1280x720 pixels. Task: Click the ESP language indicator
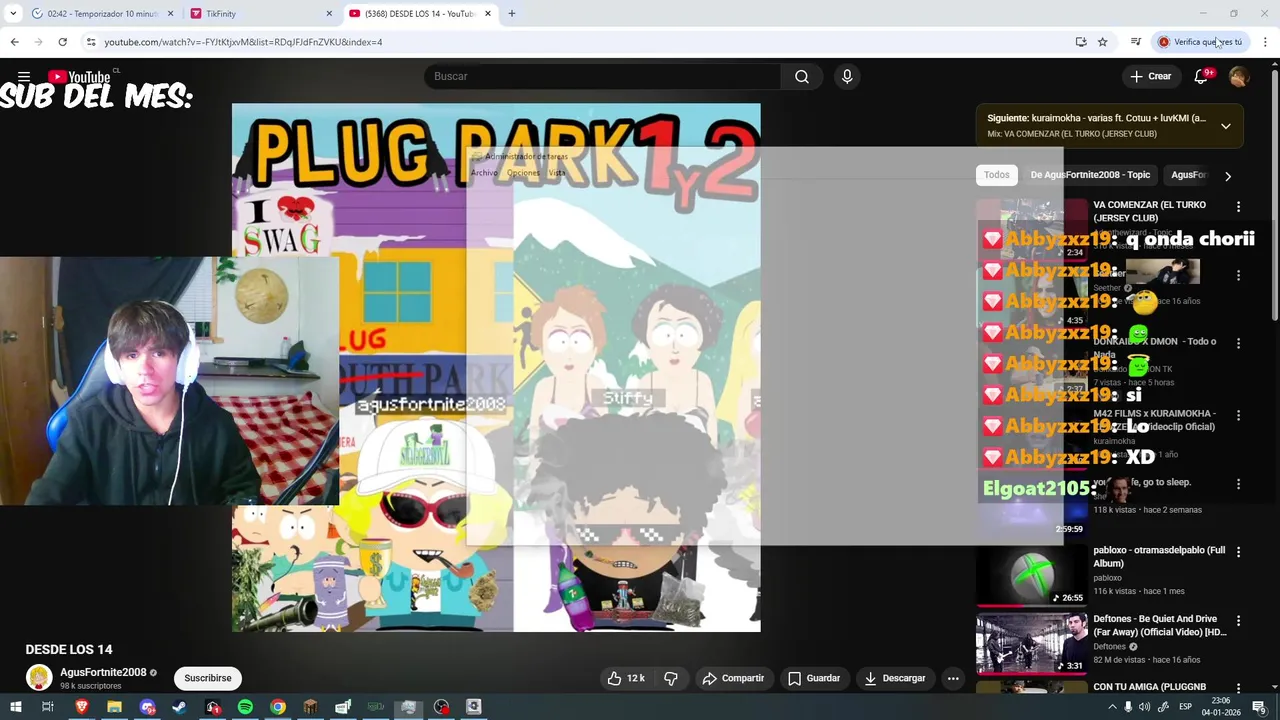point(1185,707)
